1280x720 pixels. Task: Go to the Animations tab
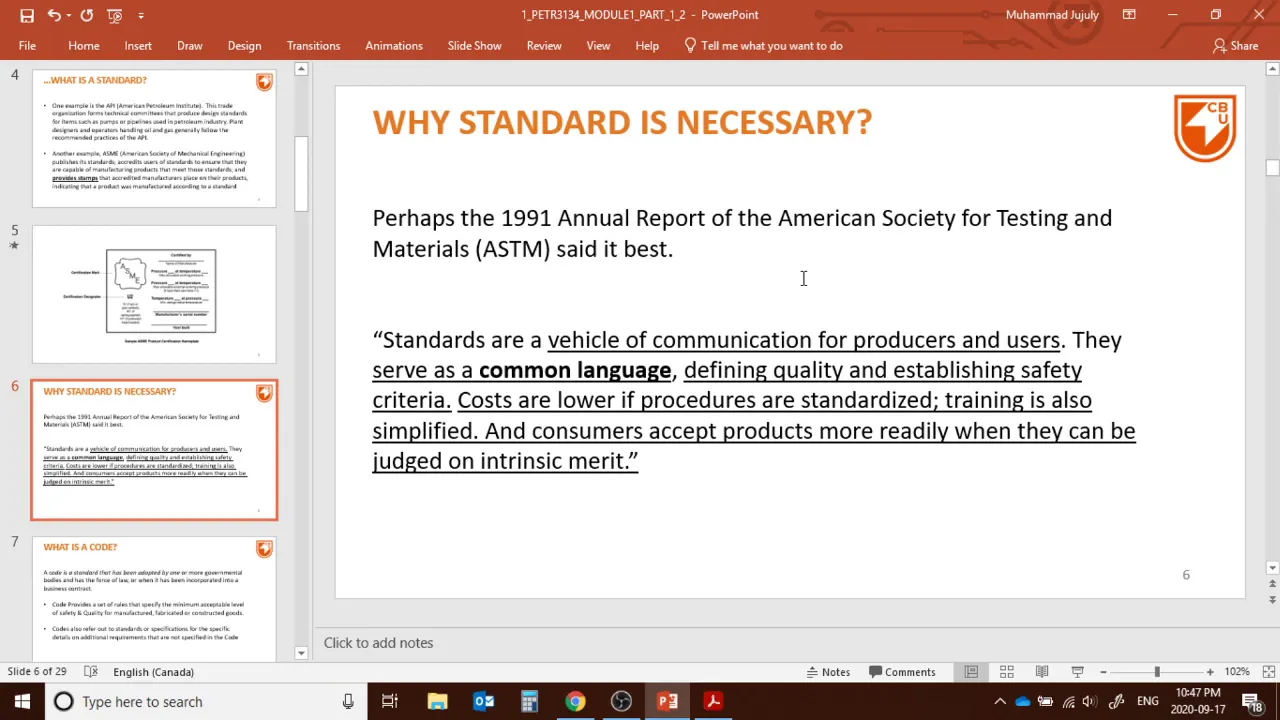coord(394,46)
